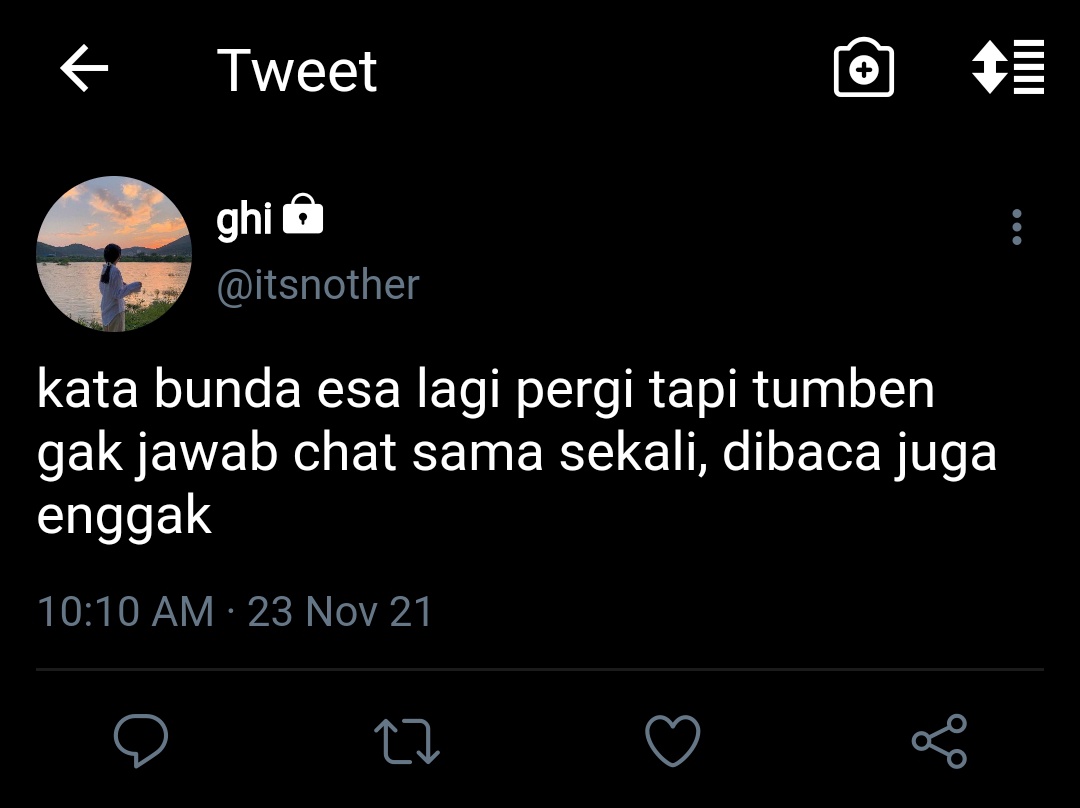Reply using the speech bubble icon
The height and width of the screenshot is (808, 1080).
tap(141, 740)
